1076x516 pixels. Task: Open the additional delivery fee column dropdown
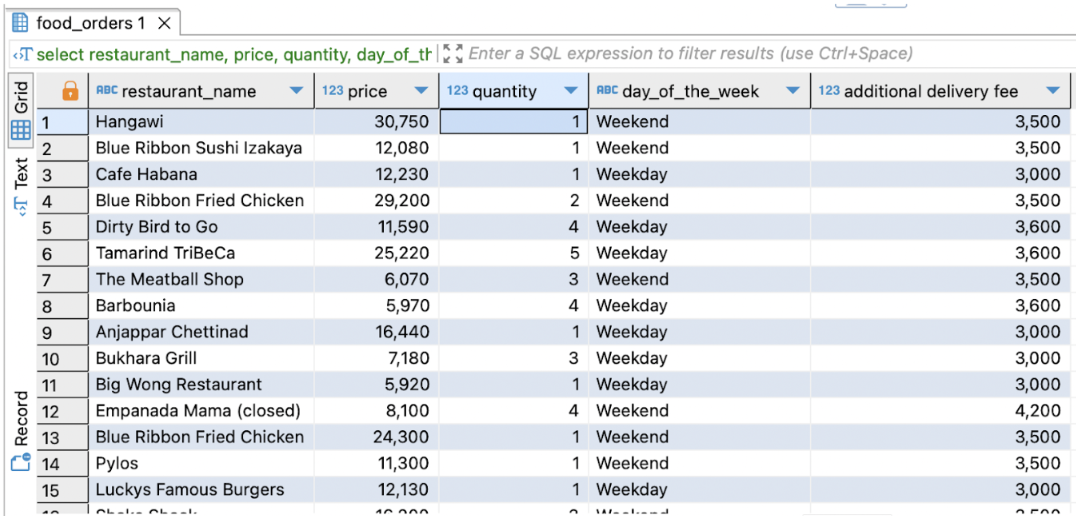click(x=1053, y=91)
